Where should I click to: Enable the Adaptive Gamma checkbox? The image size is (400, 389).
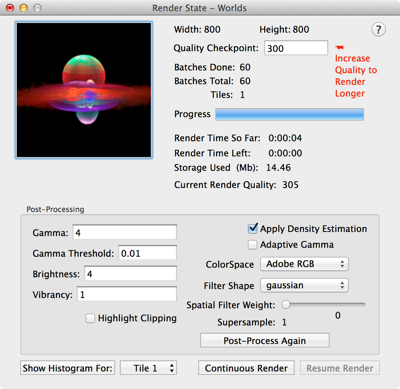[x=253, y=245]
